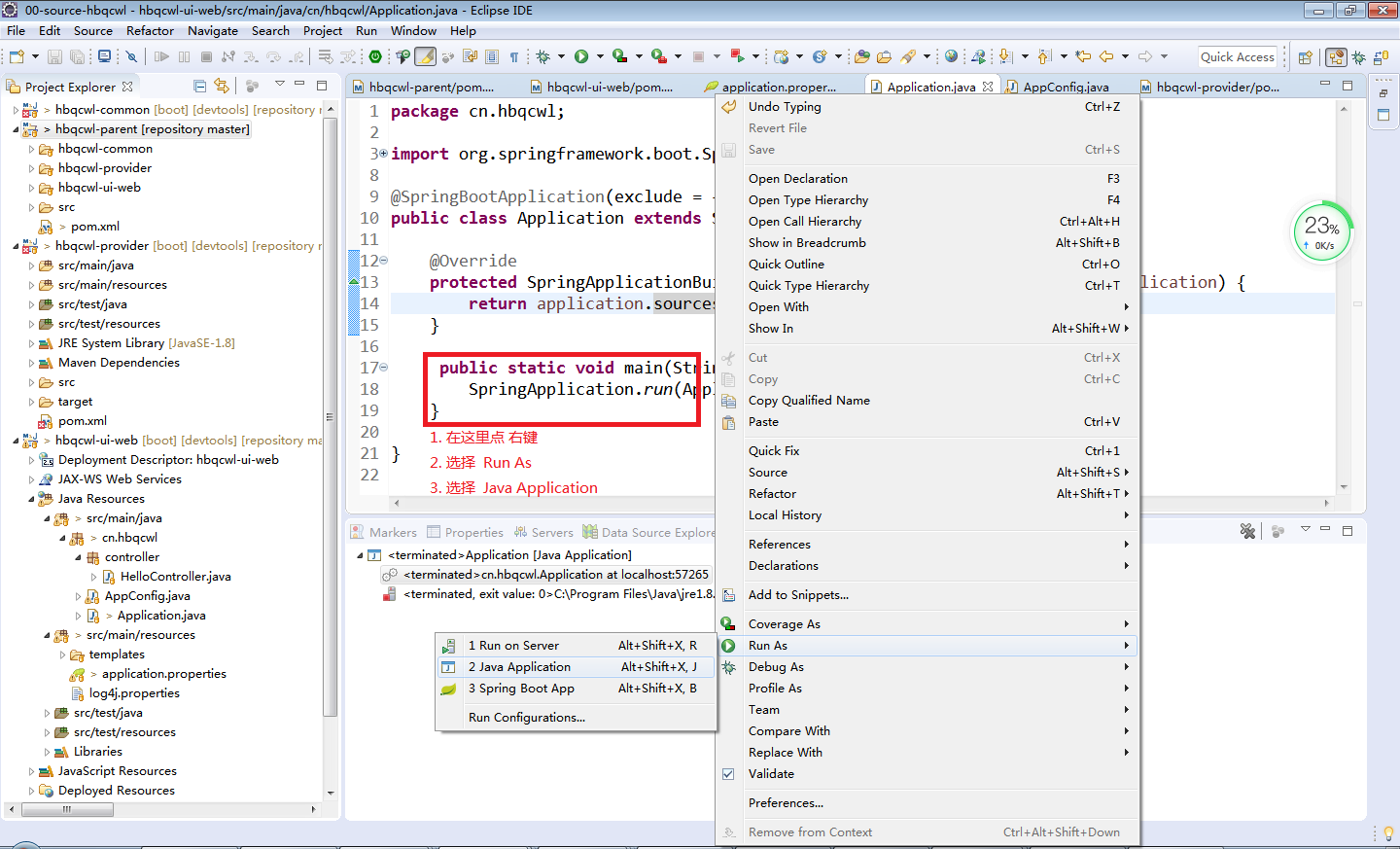Click the Previous Annotation arrow icon
This screenshot has height=849, width=1400.
(x=1044, y=56)
